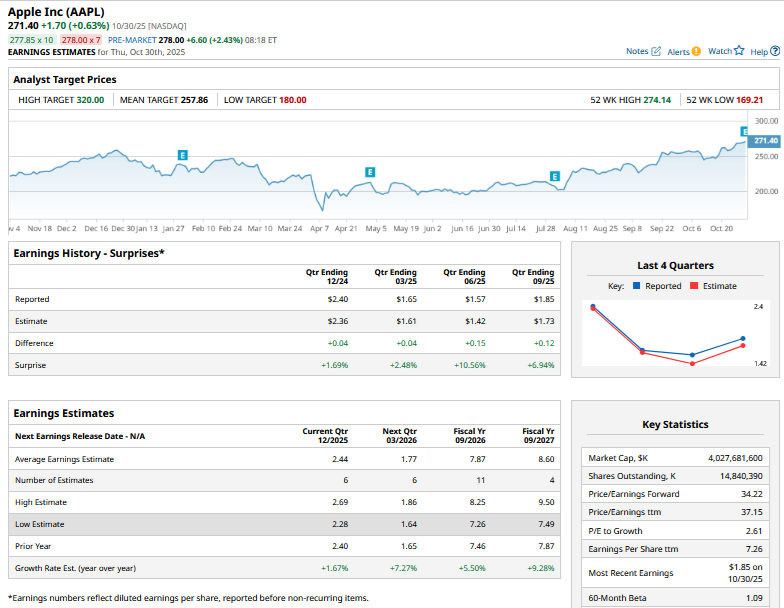Viewport: 784px width, 608px height.
Task: Open the Help question mark icon
Action: pos(773,51)
